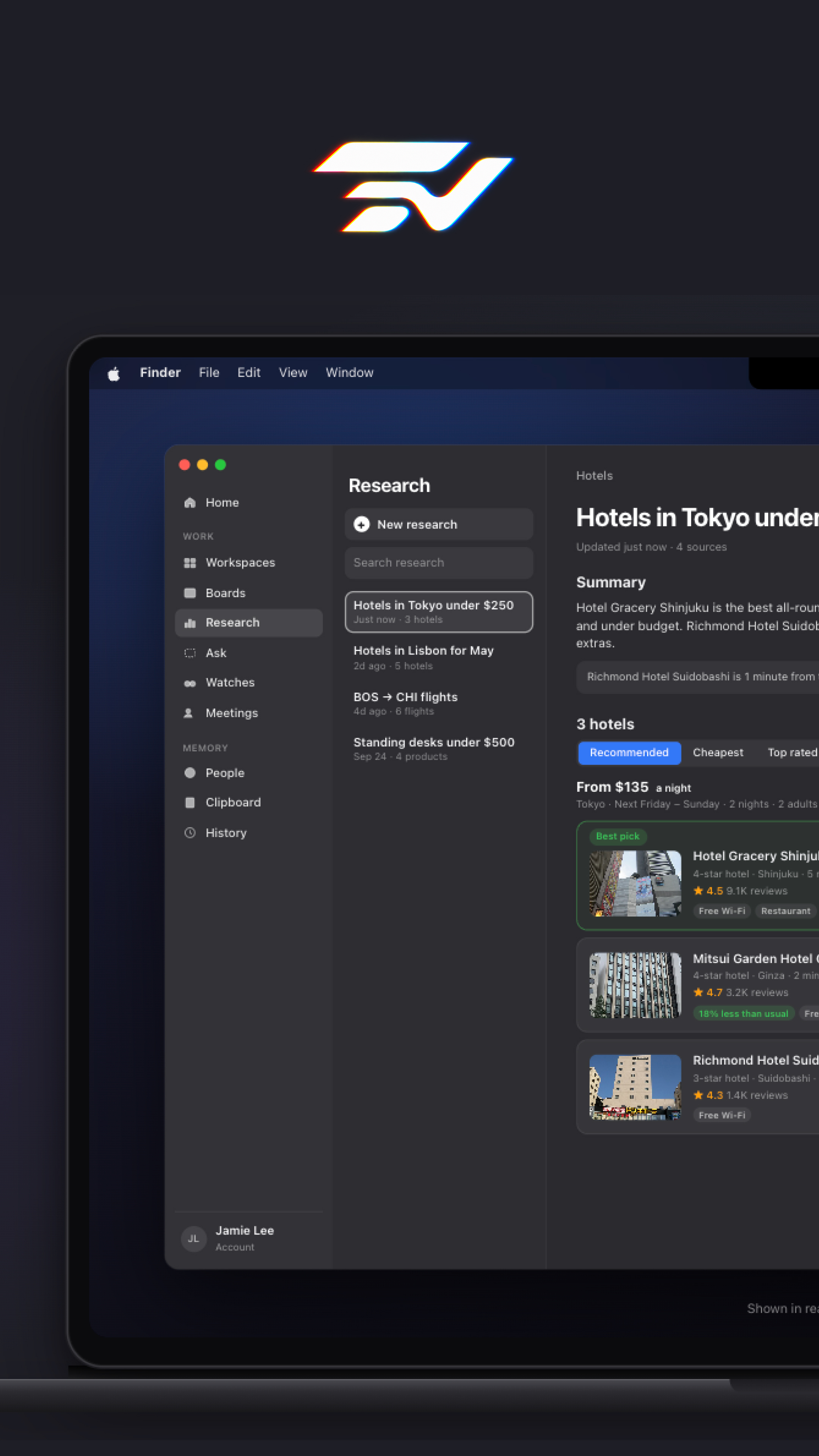Click the Hotels breadcrumb label

(x=594, y=475)
